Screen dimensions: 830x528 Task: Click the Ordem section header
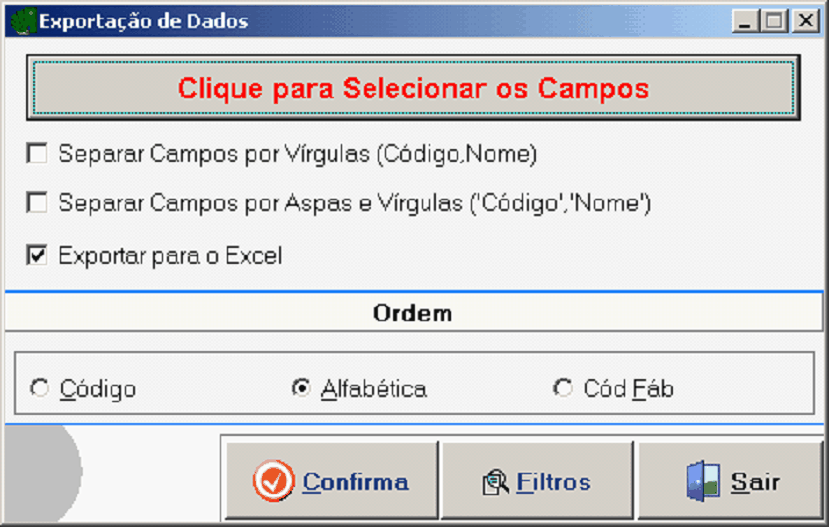pos(412,313)
